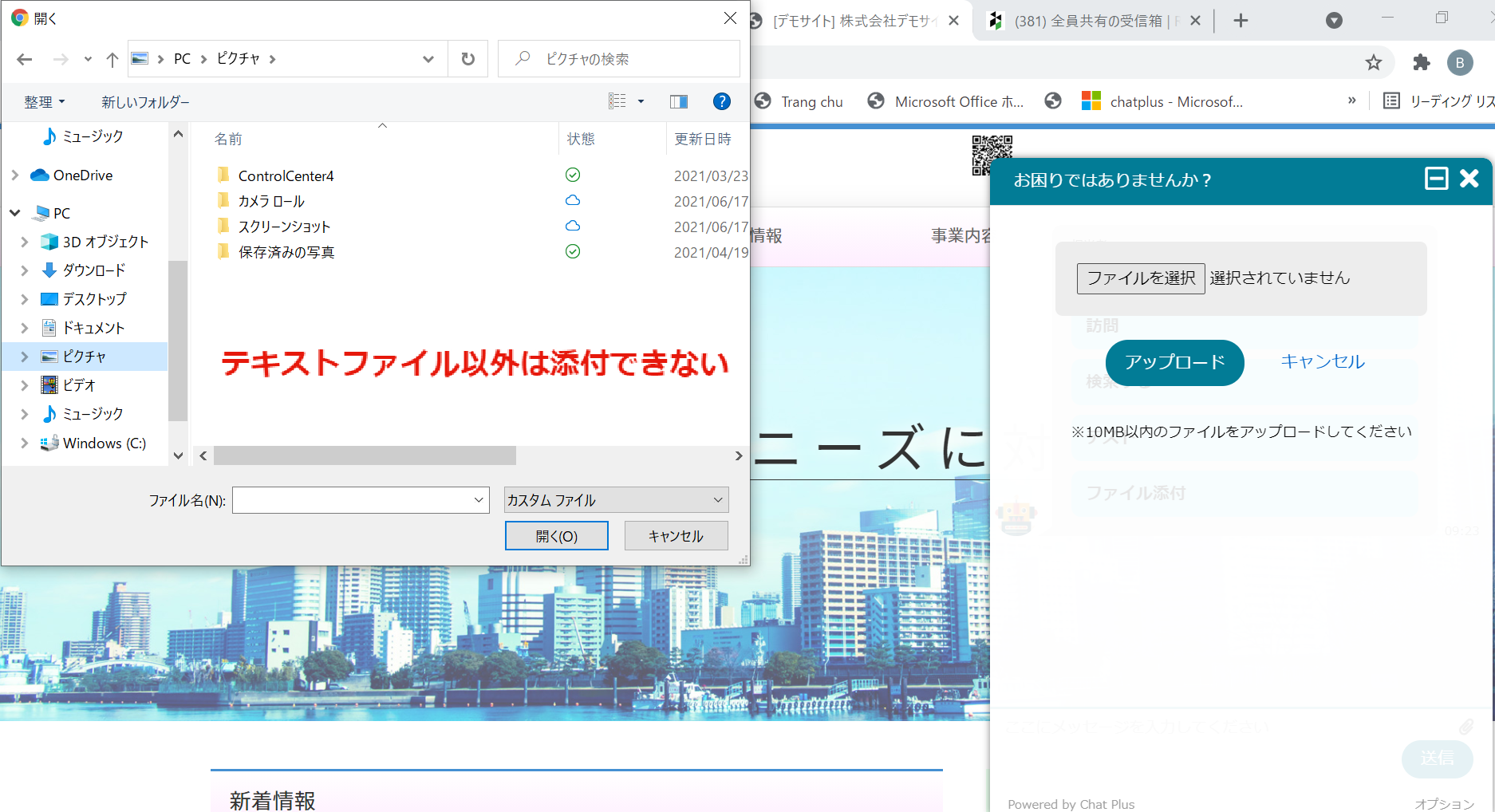The width and height of the screenshot is (1495, 812).
Task: Expand the OneDrive tree node
Action: [15, 175]
